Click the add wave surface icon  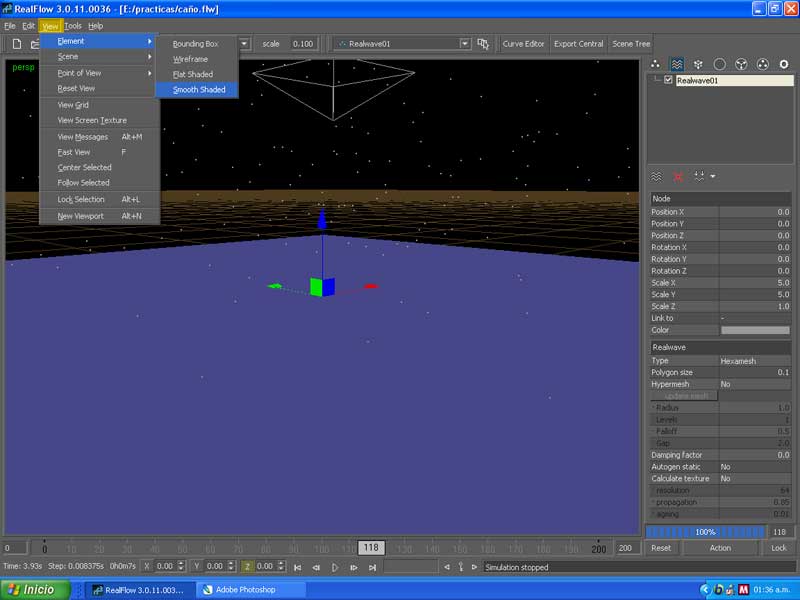point(657,177)
